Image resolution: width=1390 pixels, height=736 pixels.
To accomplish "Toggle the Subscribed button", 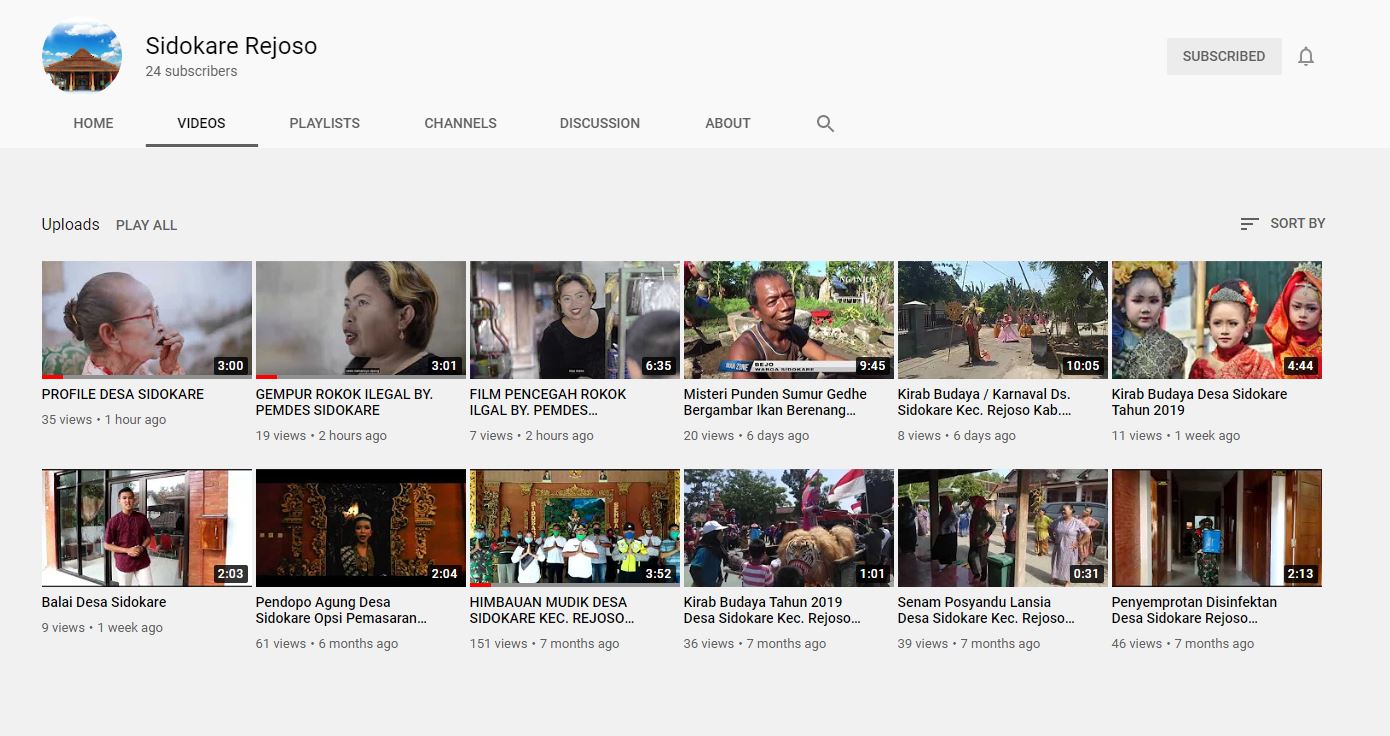I will tap(1223, 57).
